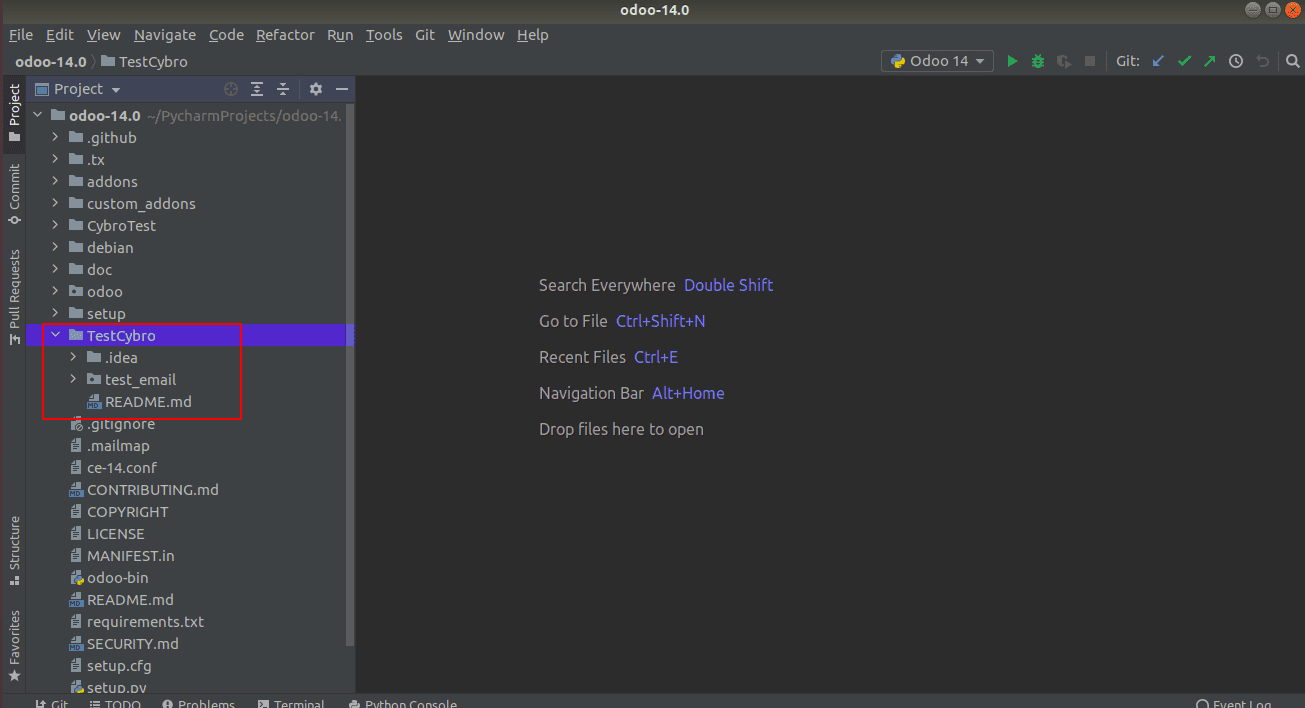Open the Refactor menu
Viewport: 1305px width, 708px height.
tap(285, 34)
